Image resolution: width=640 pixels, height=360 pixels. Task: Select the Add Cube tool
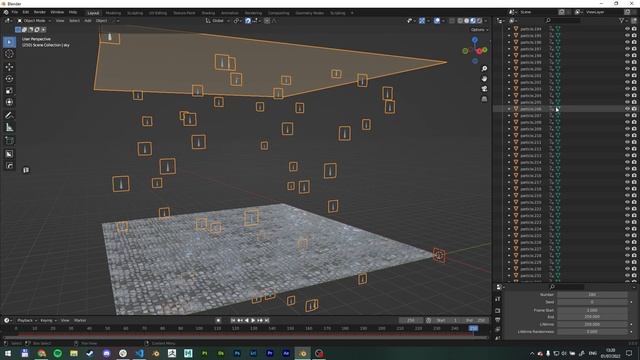[9, 141]
